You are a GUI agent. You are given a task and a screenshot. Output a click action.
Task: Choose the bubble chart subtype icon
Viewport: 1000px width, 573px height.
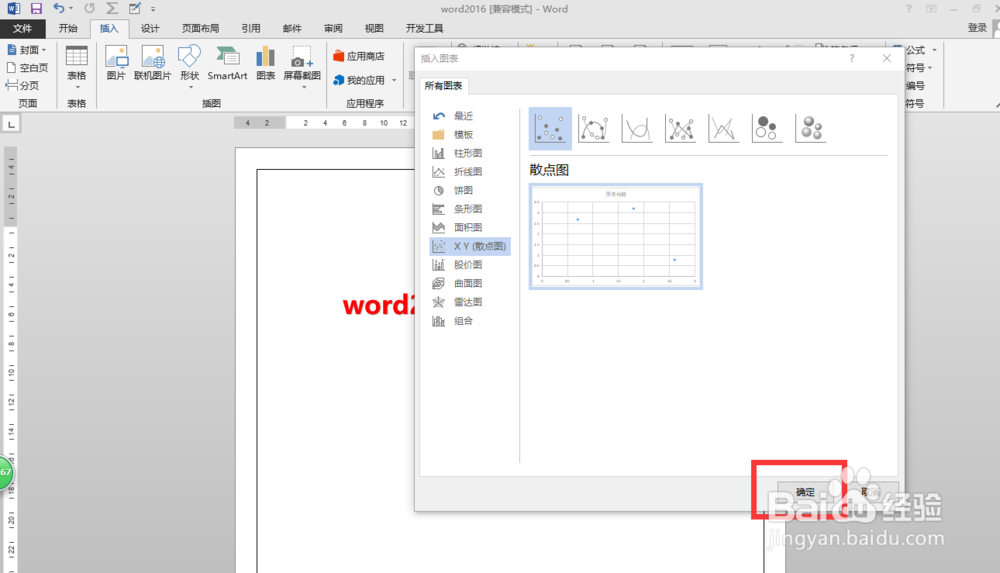pyautogui.click(x=767, y=128)
